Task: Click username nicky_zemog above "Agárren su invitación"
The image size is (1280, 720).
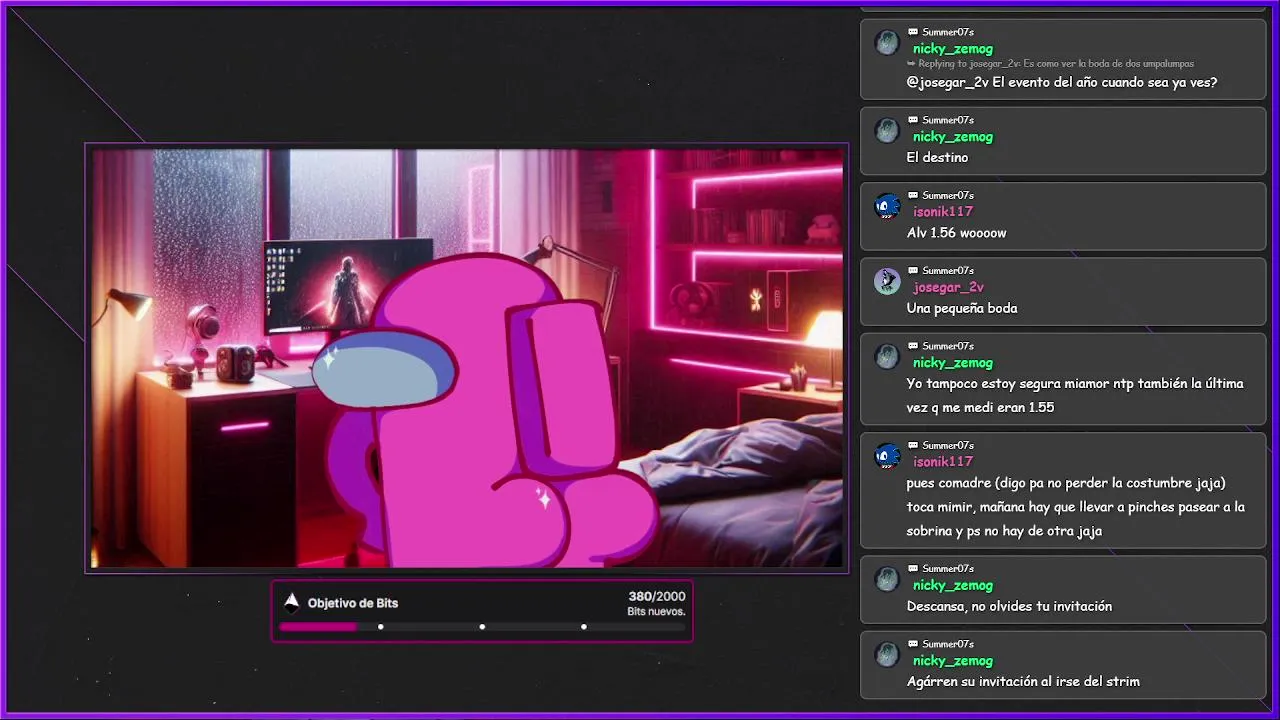Action: [953, 660]
